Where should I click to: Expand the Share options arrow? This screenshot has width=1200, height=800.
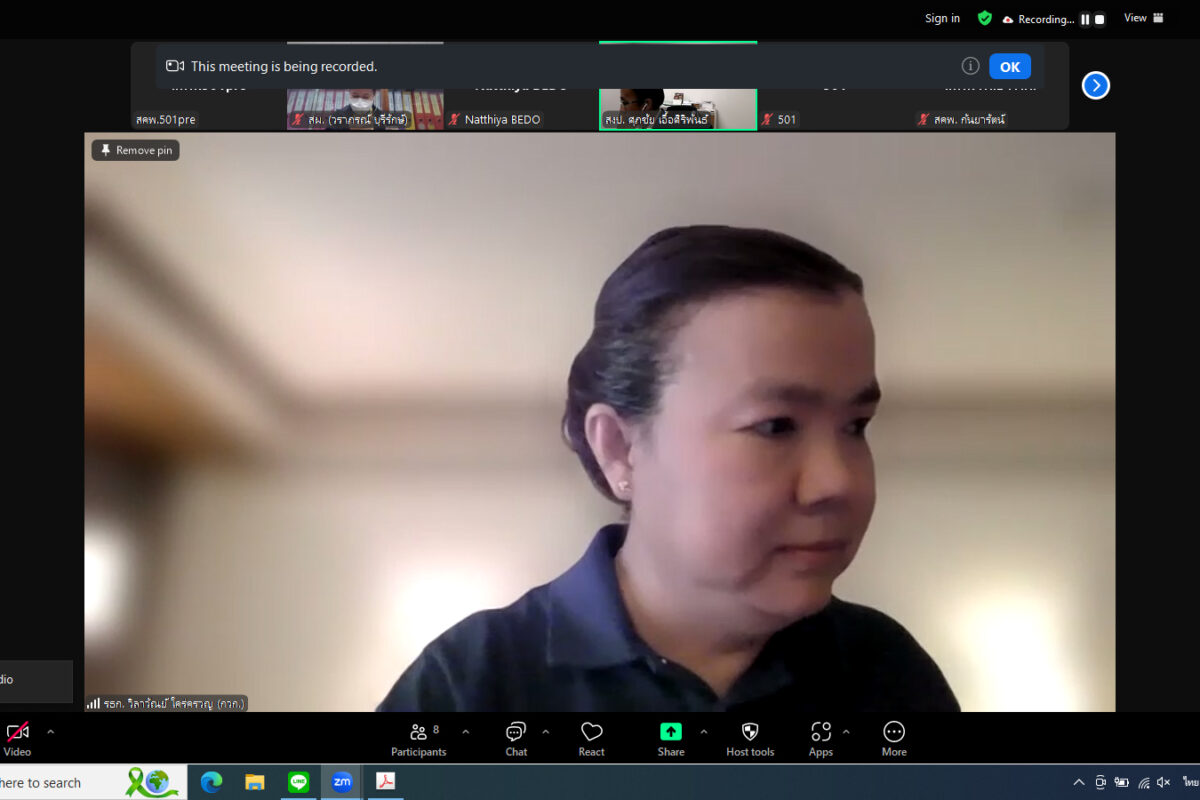pos(703,732)
